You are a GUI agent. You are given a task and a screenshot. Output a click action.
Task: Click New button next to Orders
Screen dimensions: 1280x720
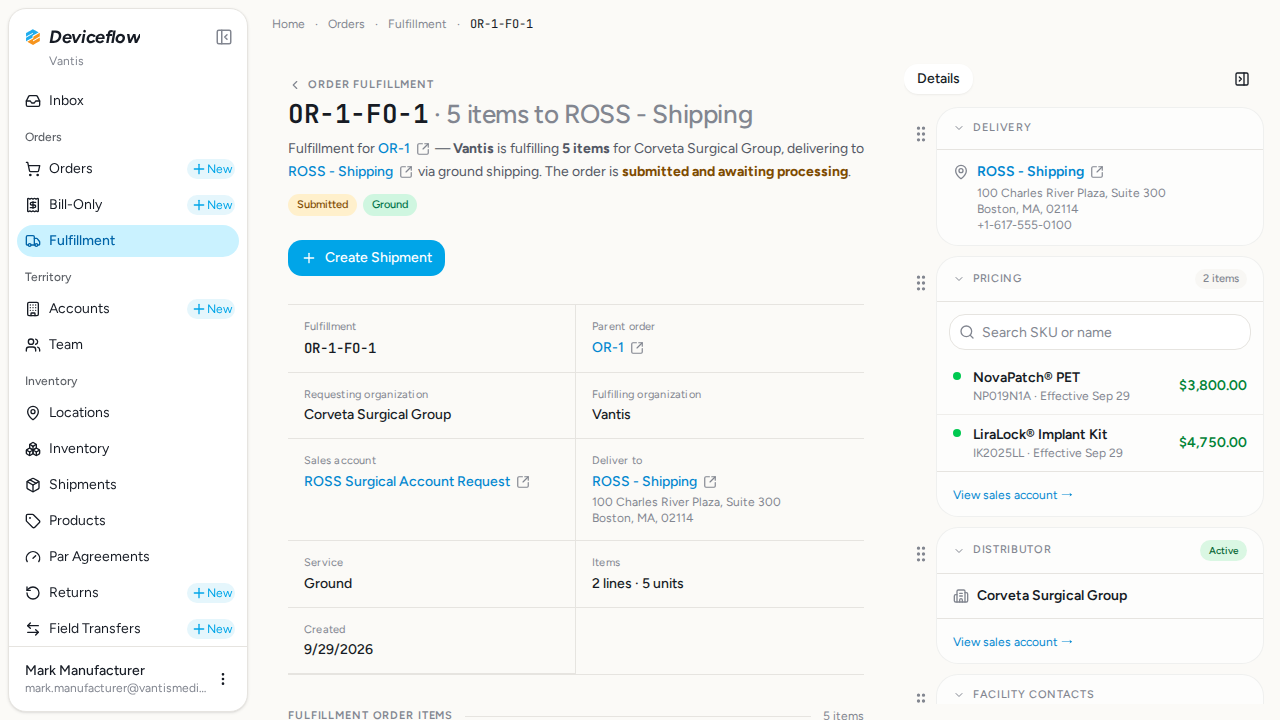point(212,169)
